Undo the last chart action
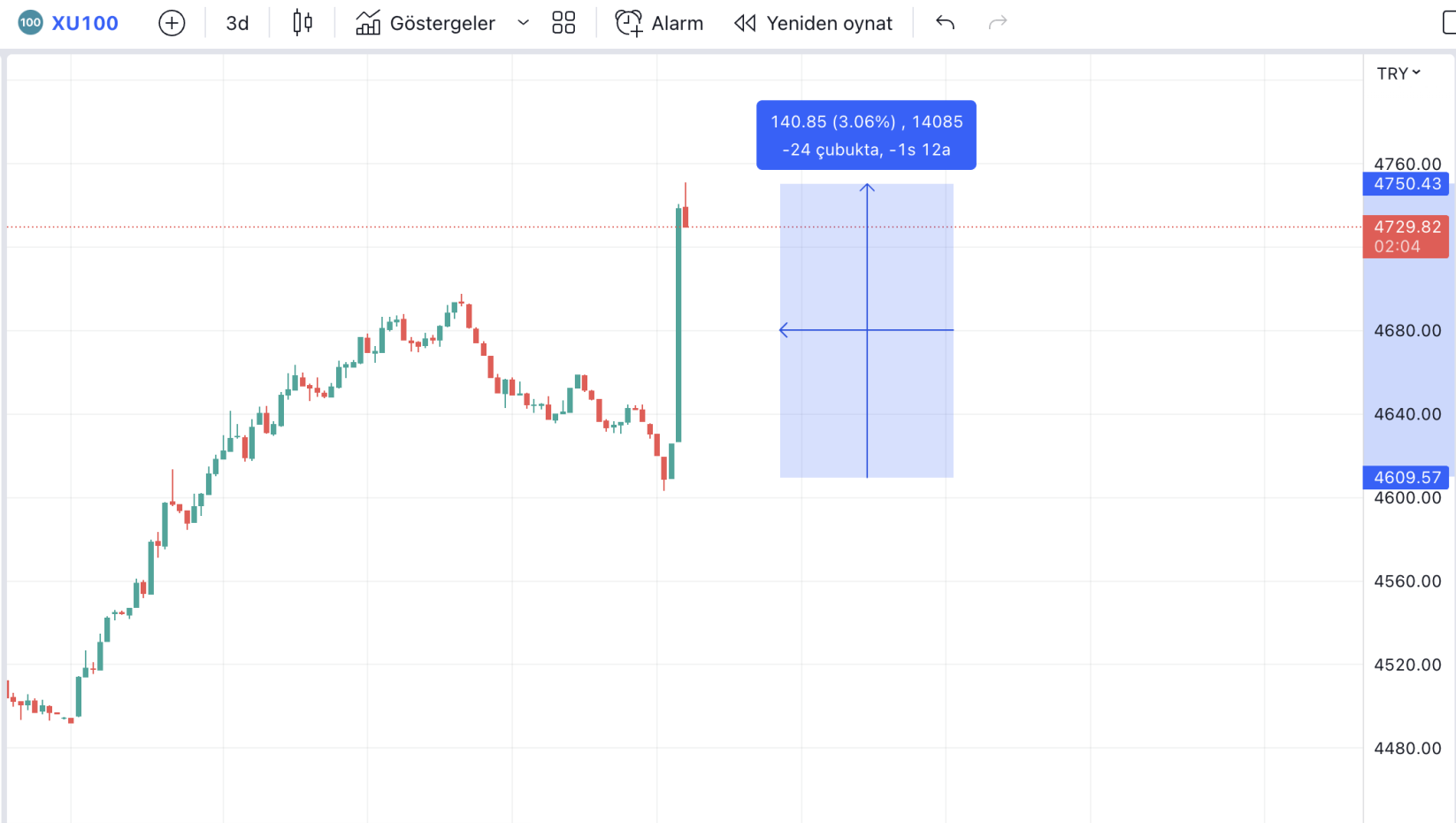The image size is (1456, 823). (945, 23)
